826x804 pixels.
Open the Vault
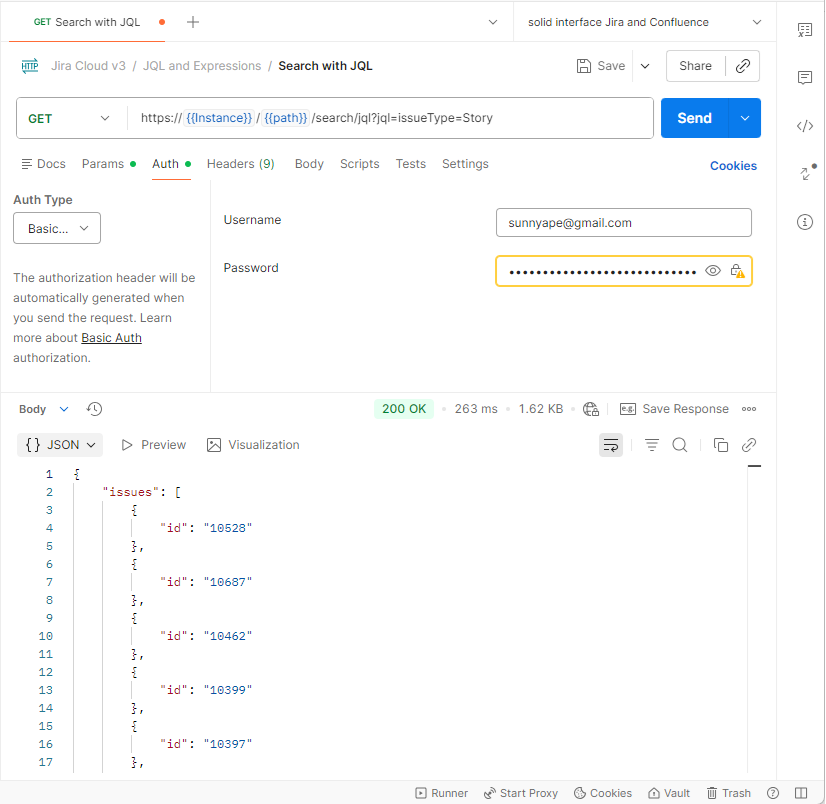click(x=668, y=792)
